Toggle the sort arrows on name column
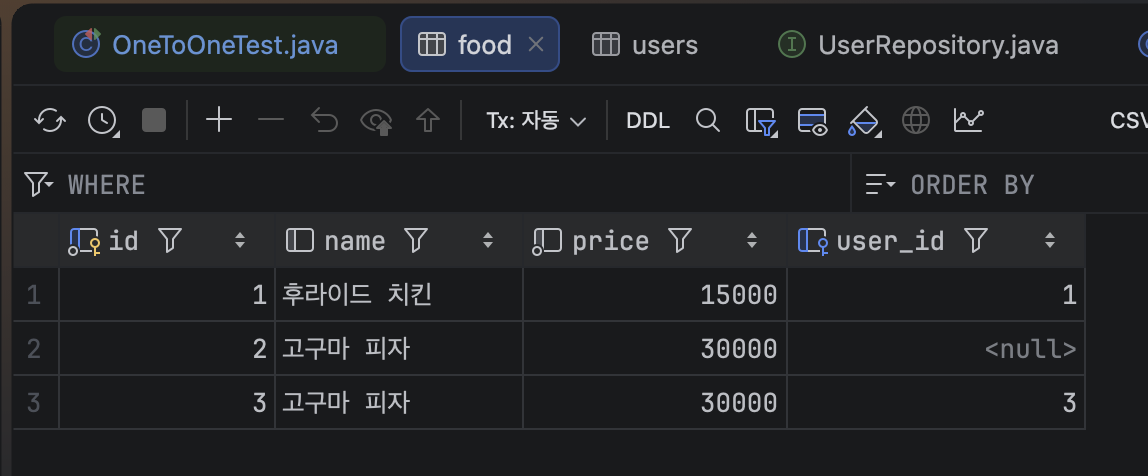 pos(488,240)
